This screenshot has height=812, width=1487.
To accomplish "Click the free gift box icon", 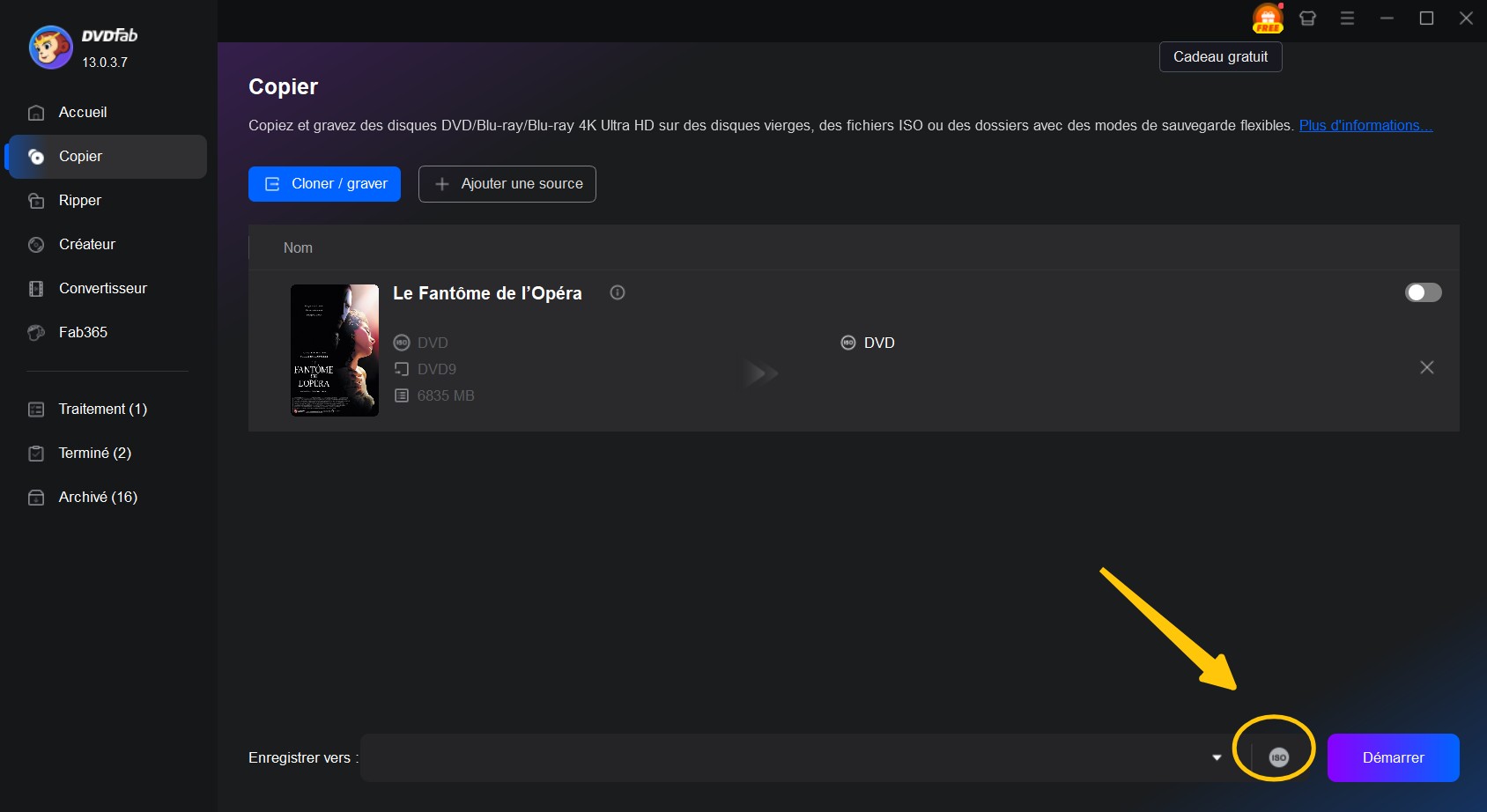I will click(1268, 18).
